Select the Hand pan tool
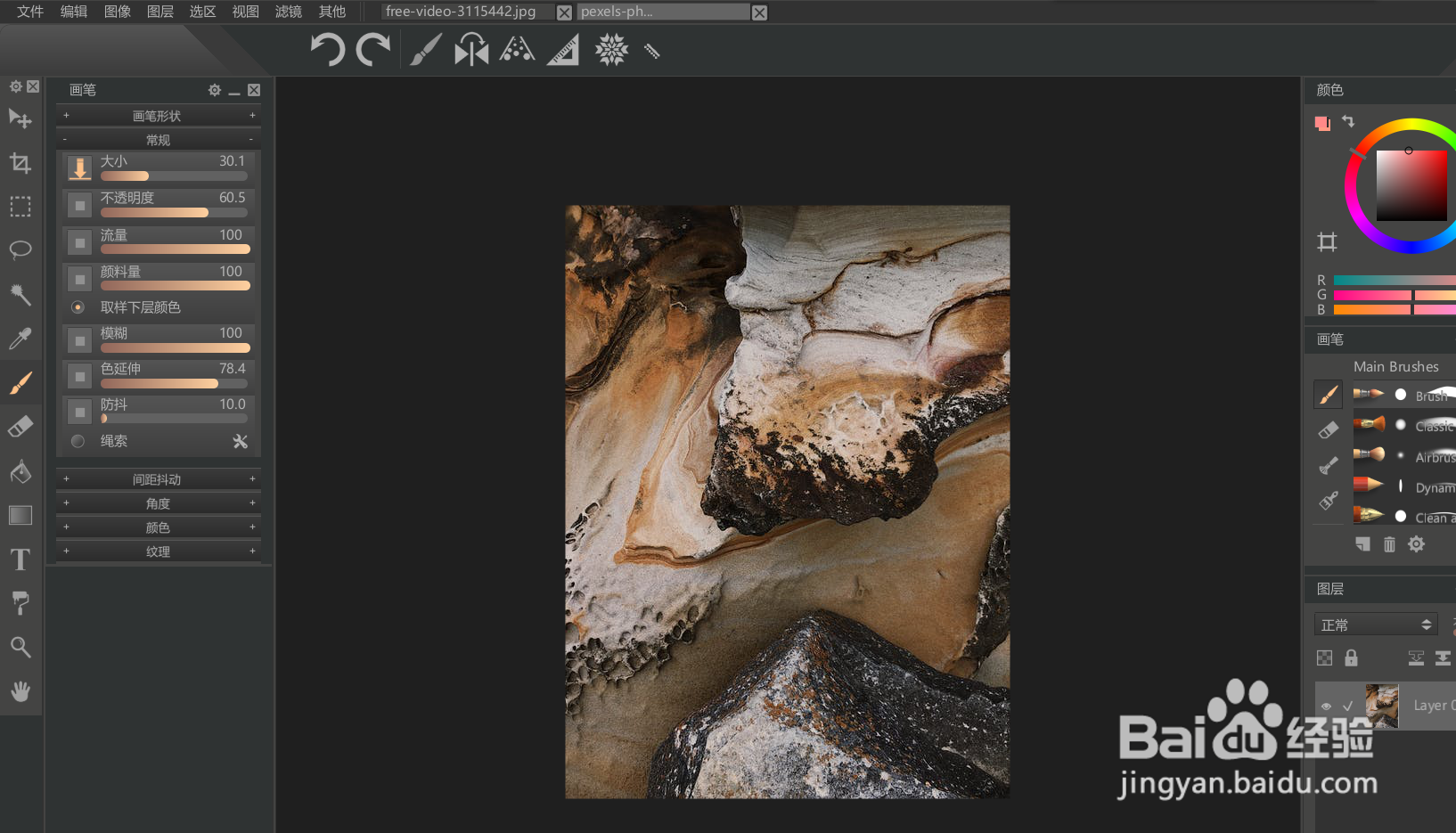The width and height of the screenshot is (1456, 833). [x=20, y=691]
